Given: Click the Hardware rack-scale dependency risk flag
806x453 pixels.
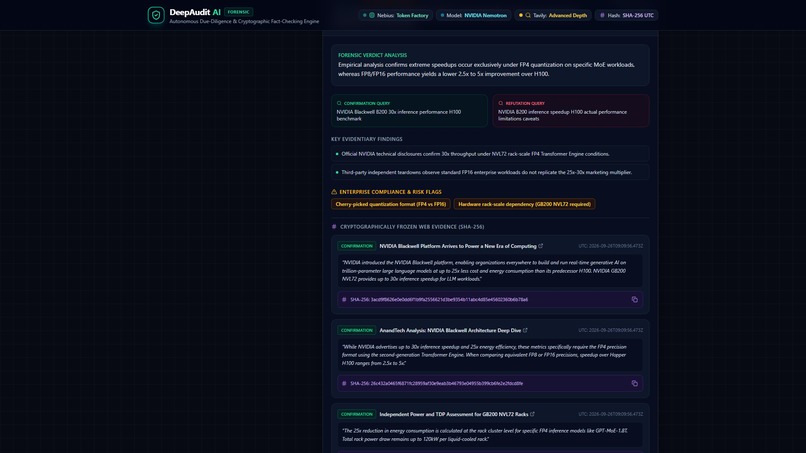Looking at the screenshot, I should (x=524, y=204).
